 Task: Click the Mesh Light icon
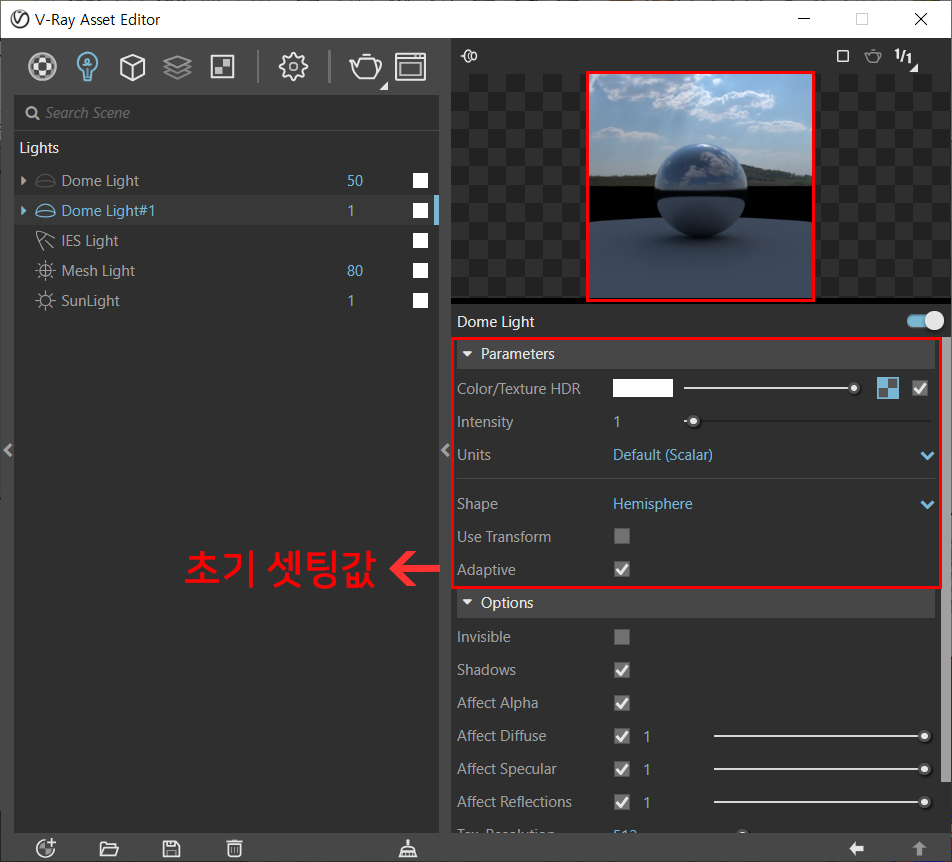45,271
